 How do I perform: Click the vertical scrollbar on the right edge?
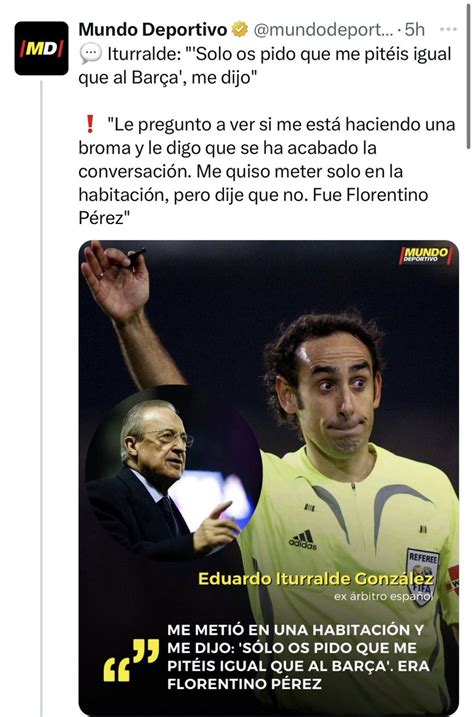(468, 76)
